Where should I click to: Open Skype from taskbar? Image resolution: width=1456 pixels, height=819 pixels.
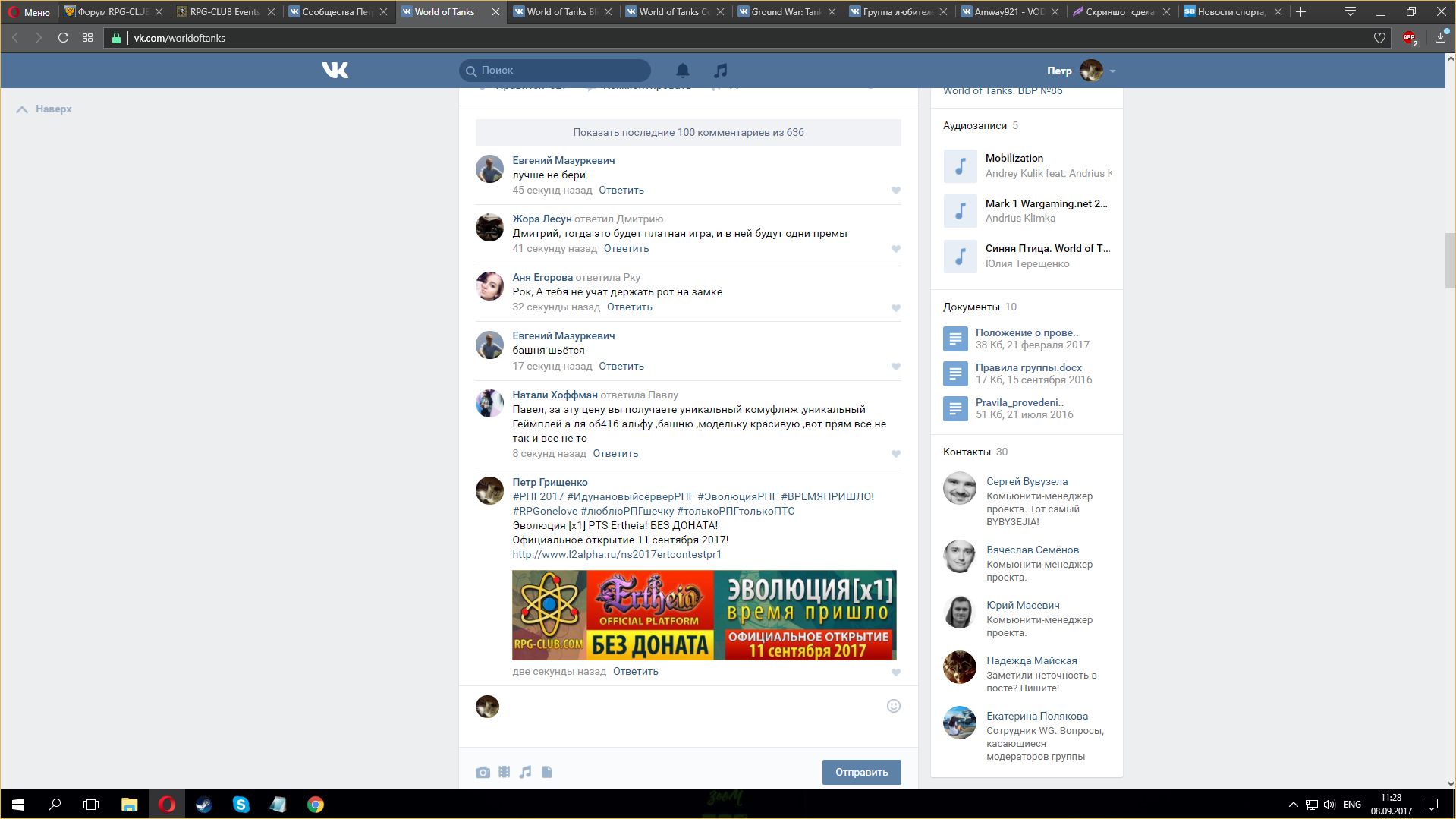click(x=241, y=805)
